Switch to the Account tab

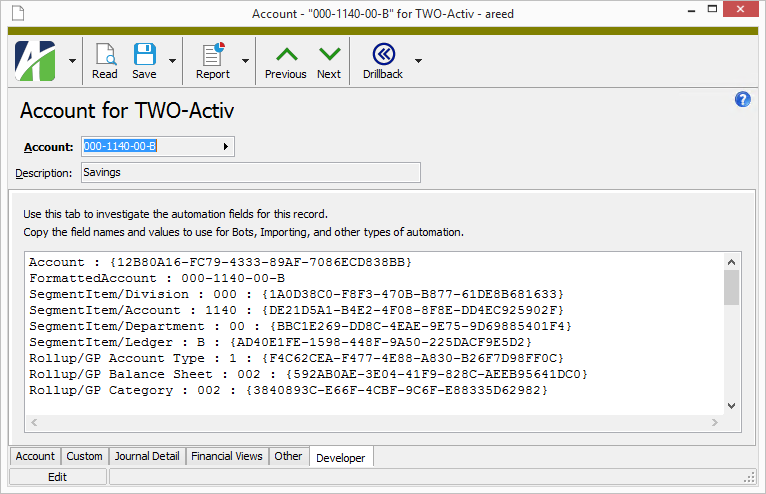(x=35, y=456)
